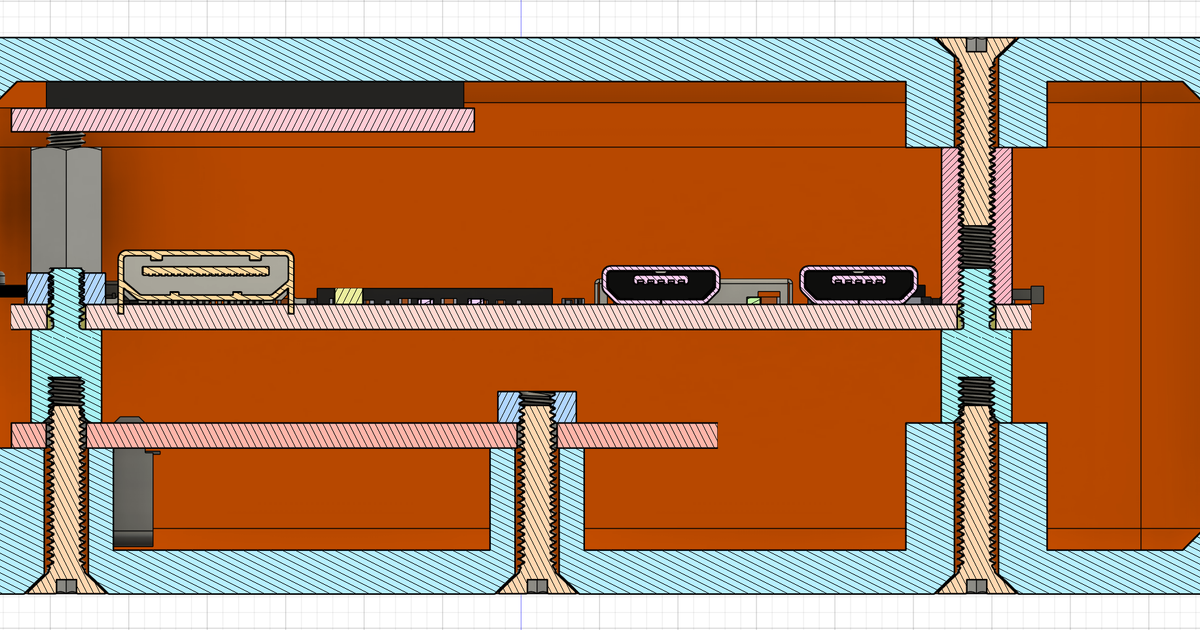Click the top-right countersunk screw head
The height and width of the screenshot is (630, 1200).
(976, 47)
